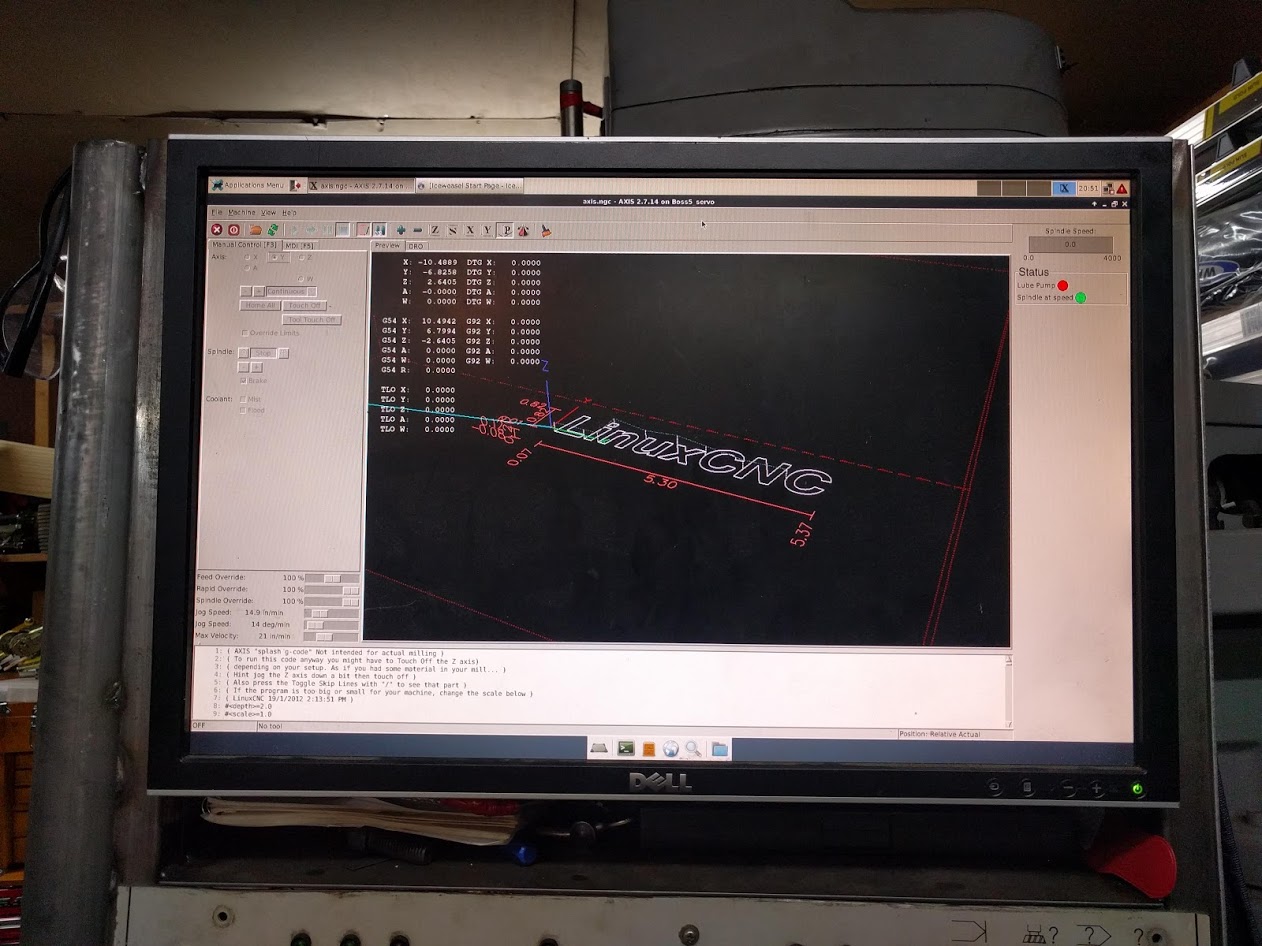Click the Home All button

tap(260, 306)
